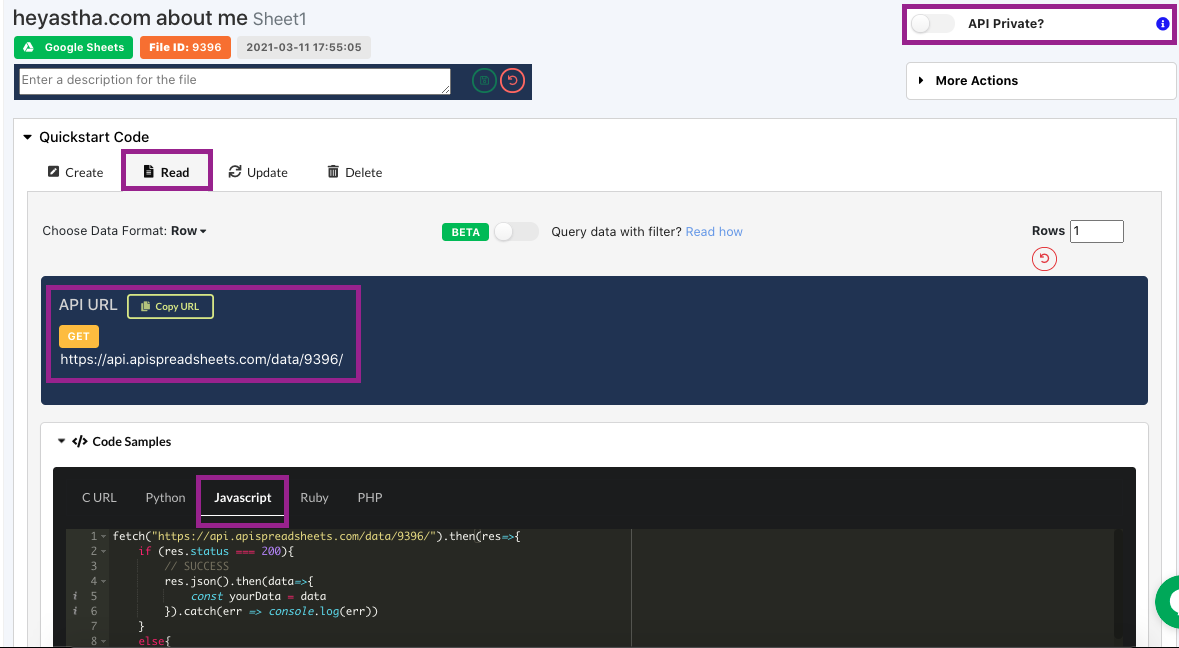Click the red reset description icon
Screen dimensions: 1179x648
(512, 81)
